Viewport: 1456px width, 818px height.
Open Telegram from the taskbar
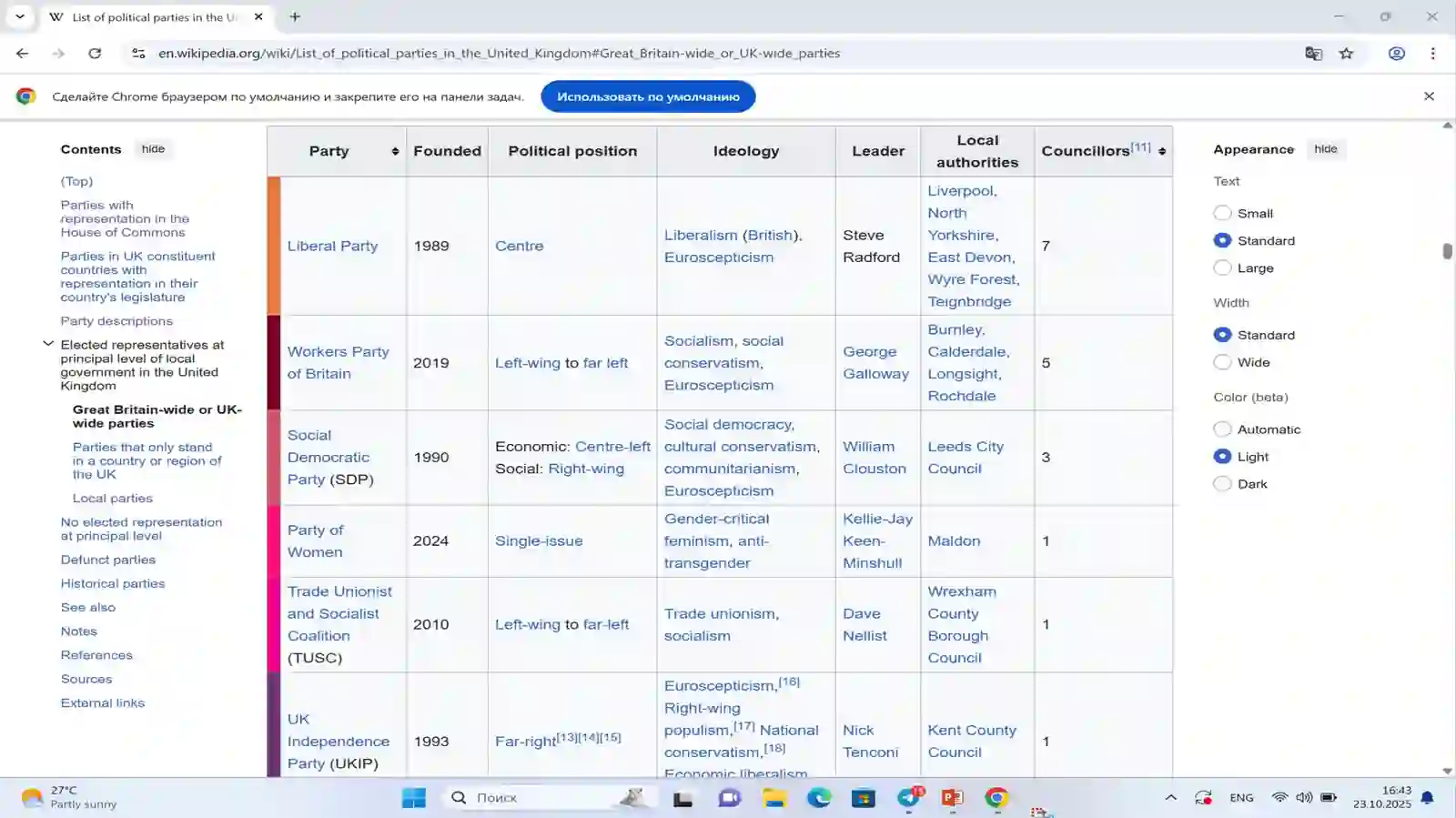point(909,798)
